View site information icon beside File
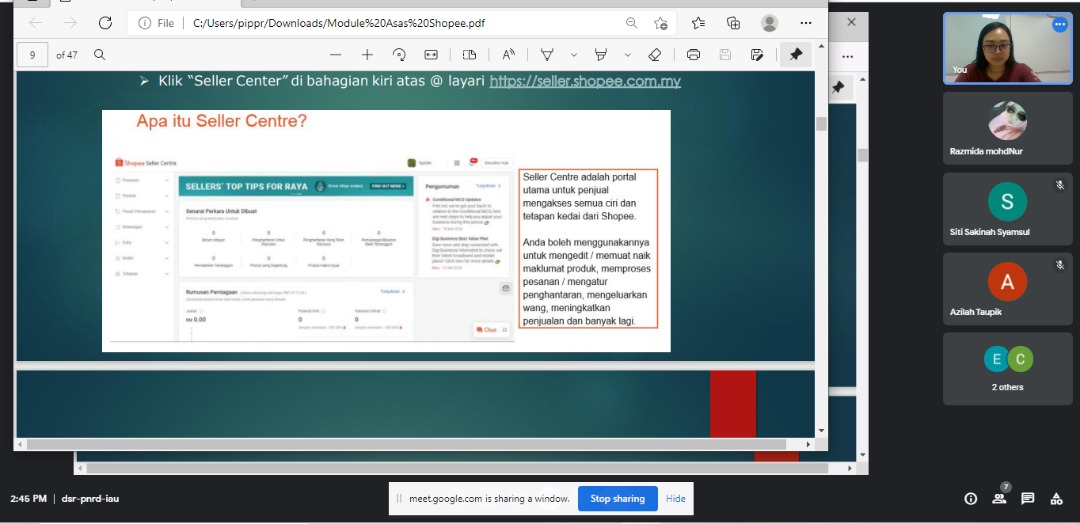 [x=145, y=23]
